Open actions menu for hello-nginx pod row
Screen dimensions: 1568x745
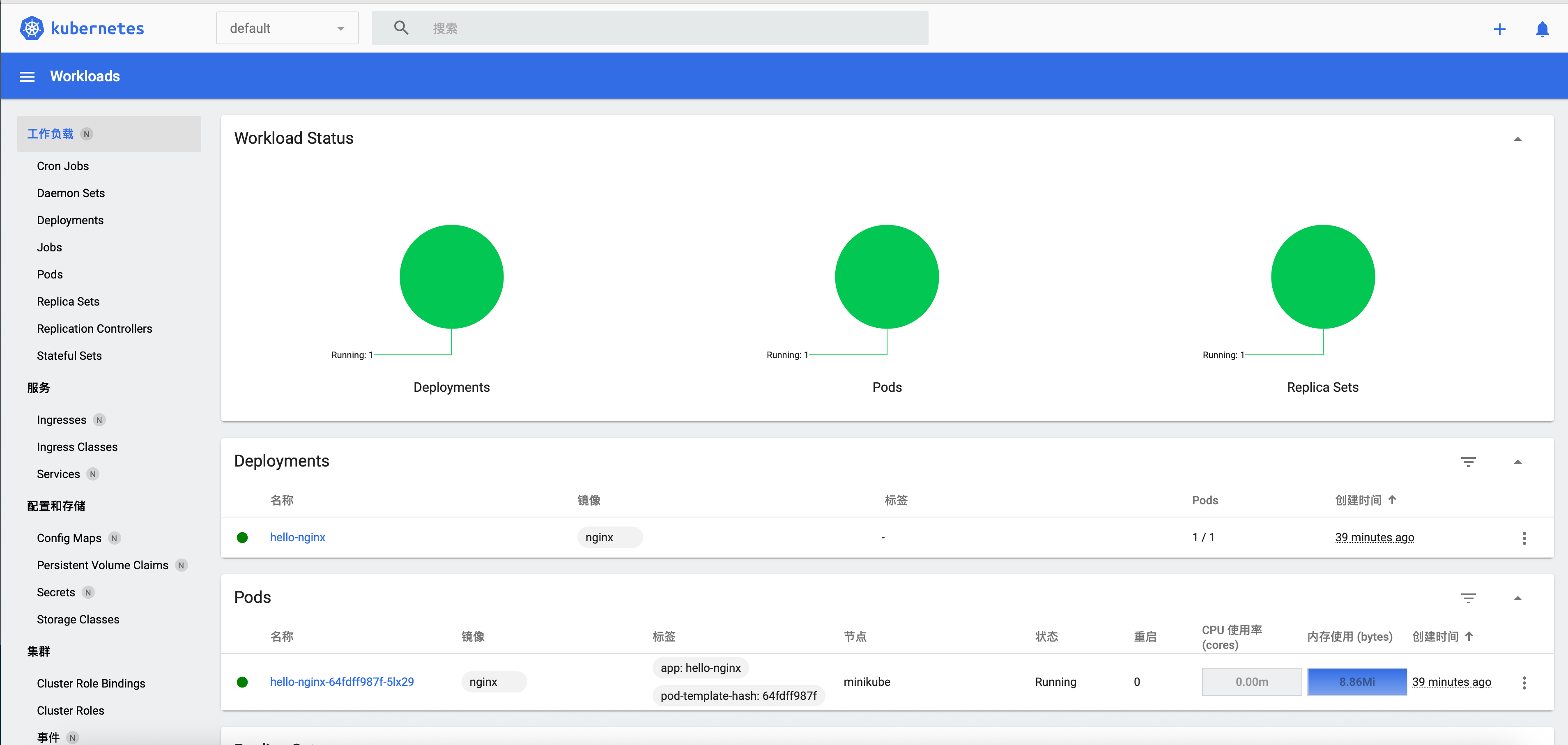click(1524, 683)
